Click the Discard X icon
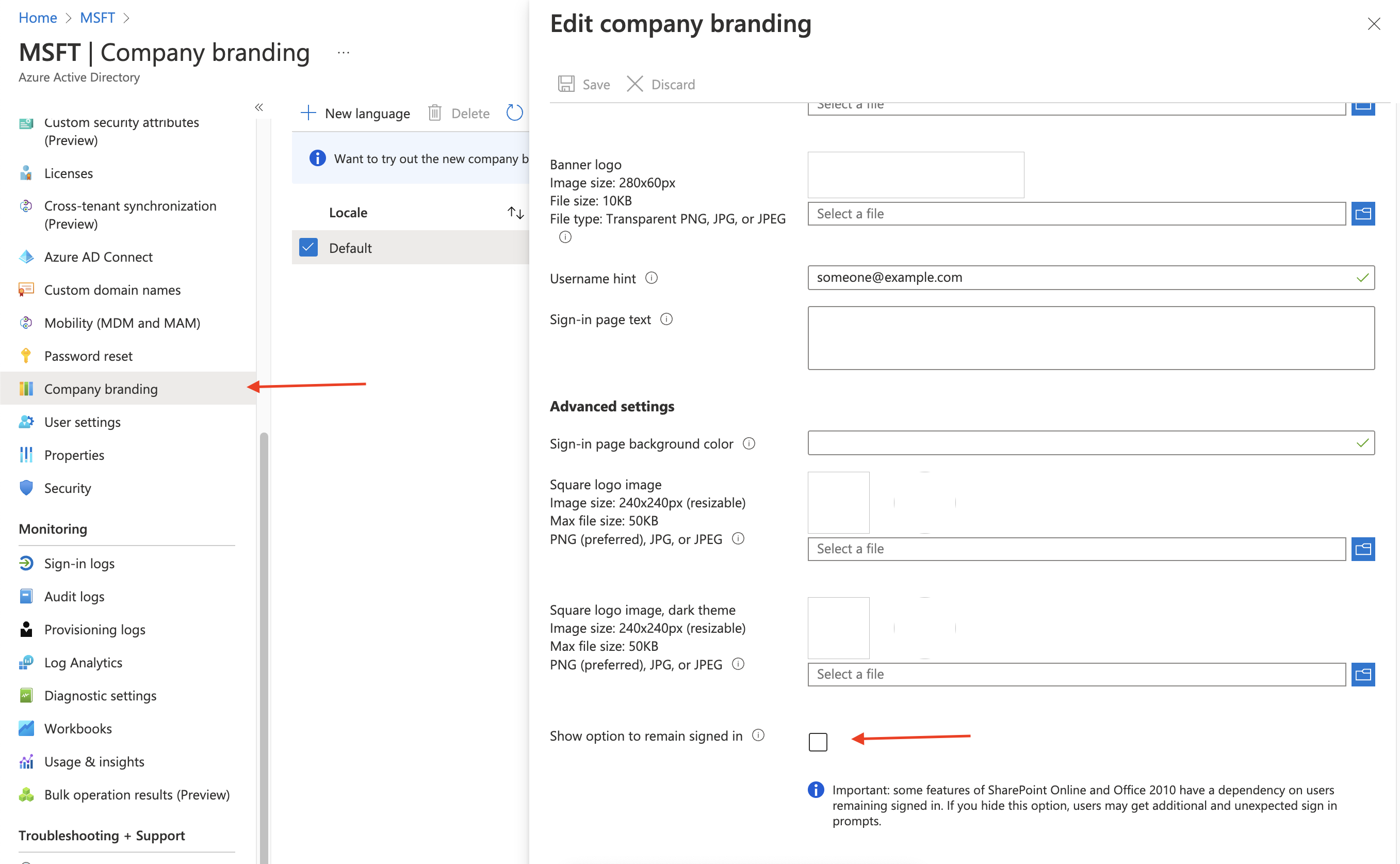The image size is (1400, 864). [634, 84]
